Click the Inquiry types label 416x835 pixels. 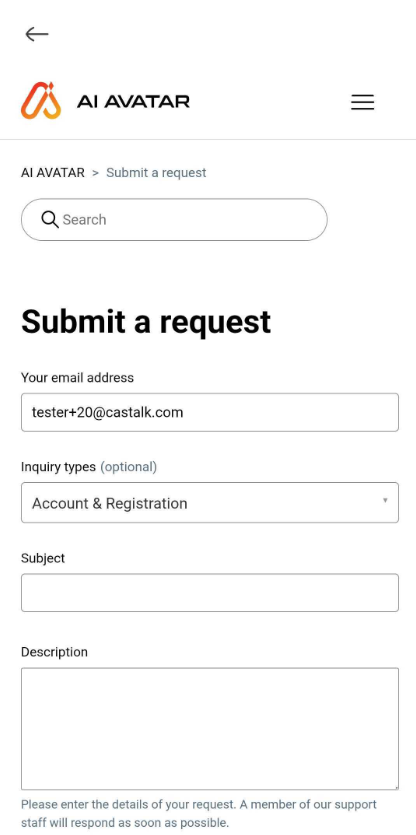[58, 467]
